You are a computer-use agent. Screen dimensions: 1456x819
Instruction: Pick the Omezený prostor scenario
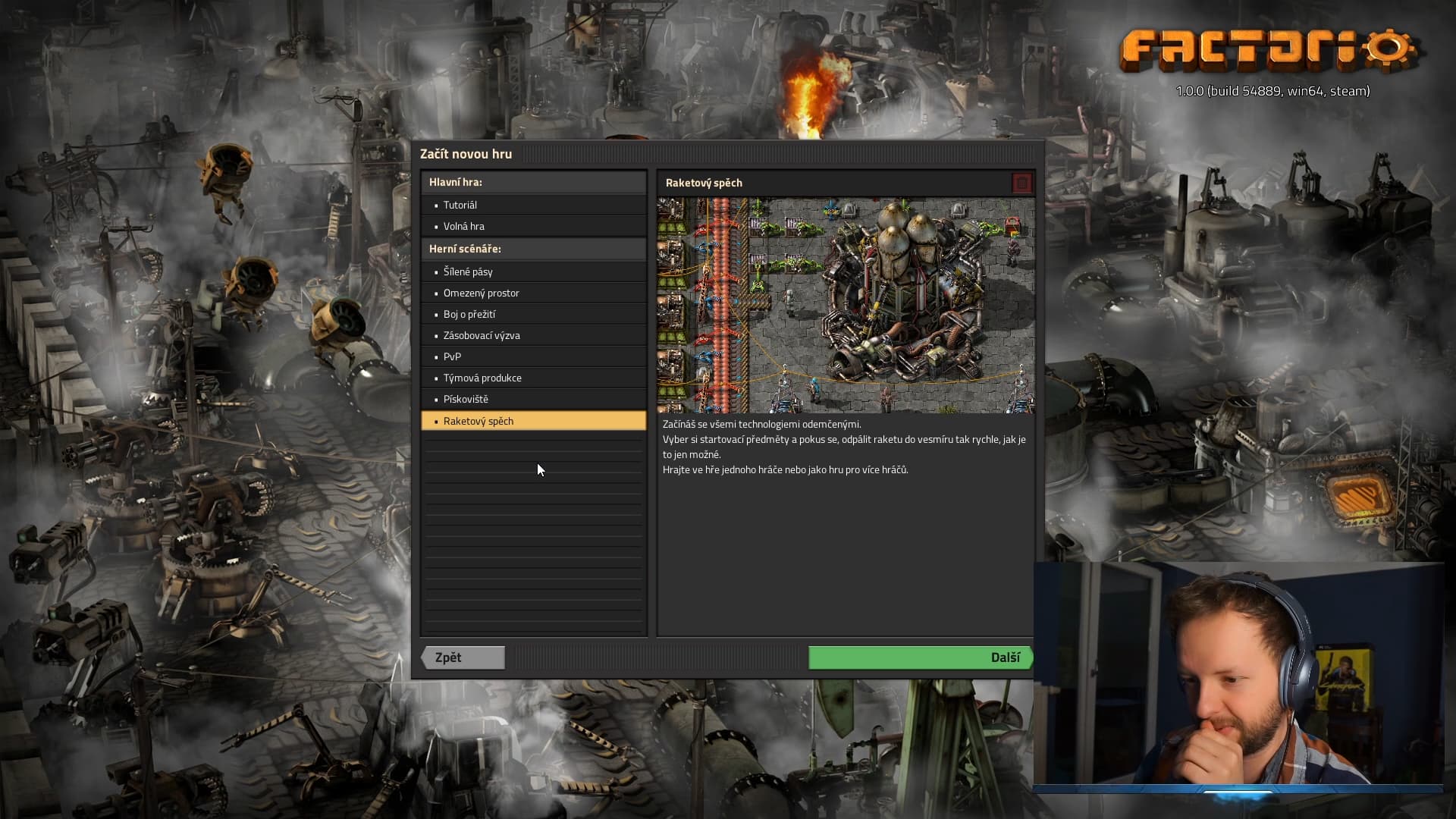point(533,293)
